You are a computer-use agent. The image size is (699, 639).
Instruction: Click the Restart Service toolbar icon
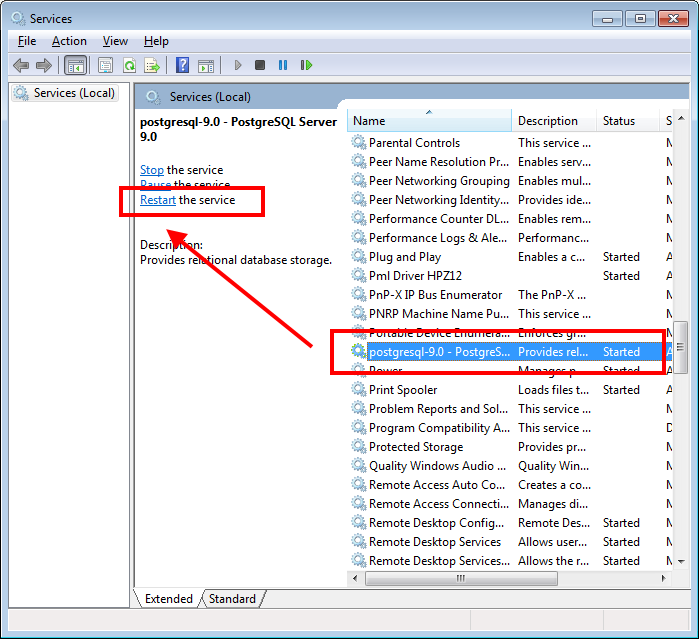[x=306, y=65]
